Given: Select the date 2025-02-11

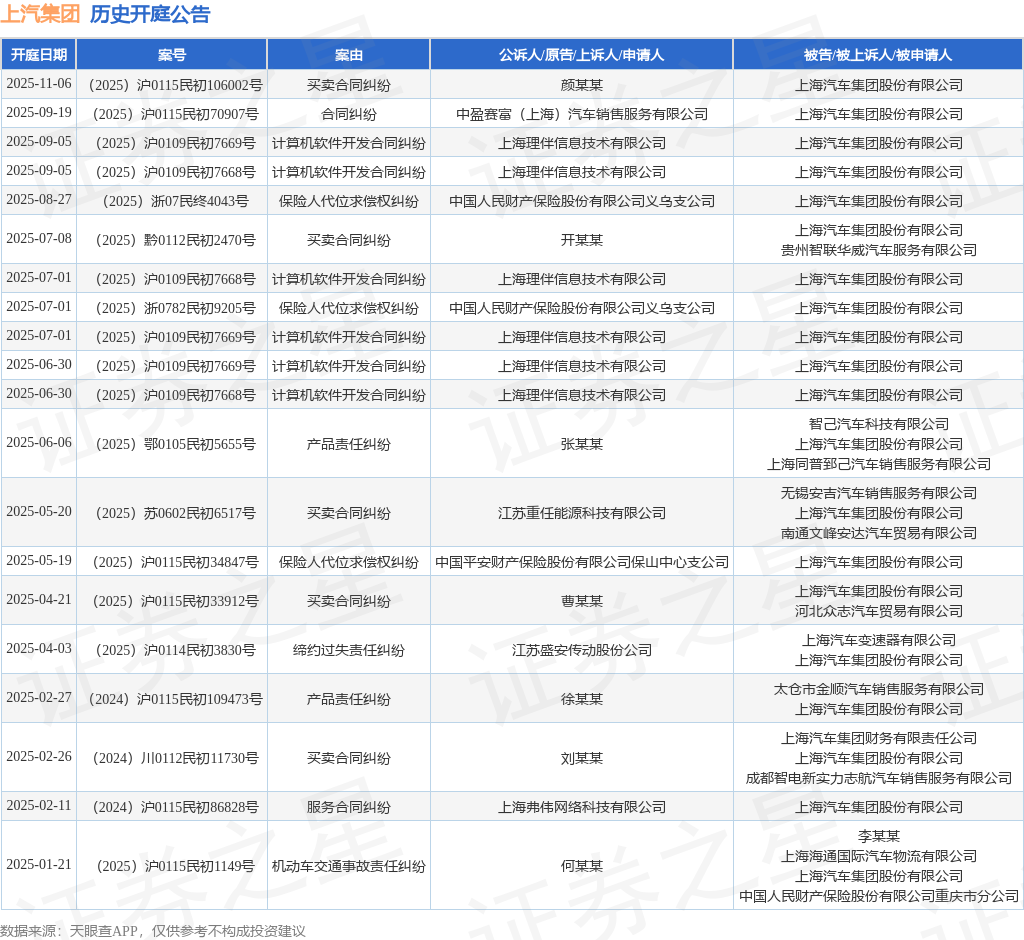Looking at the screenshot, I should [39, 805].
